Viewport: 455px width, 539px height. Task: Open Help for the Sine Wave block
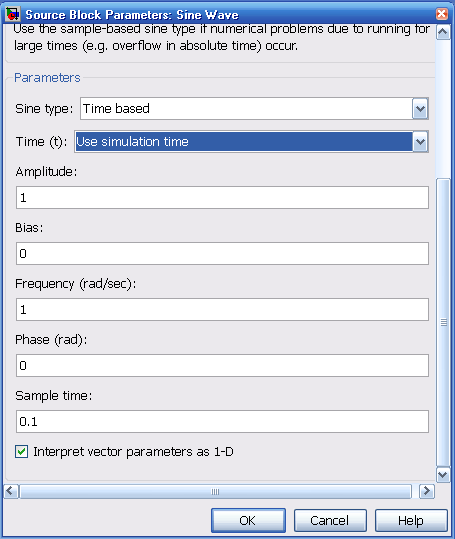pos(411,520)
